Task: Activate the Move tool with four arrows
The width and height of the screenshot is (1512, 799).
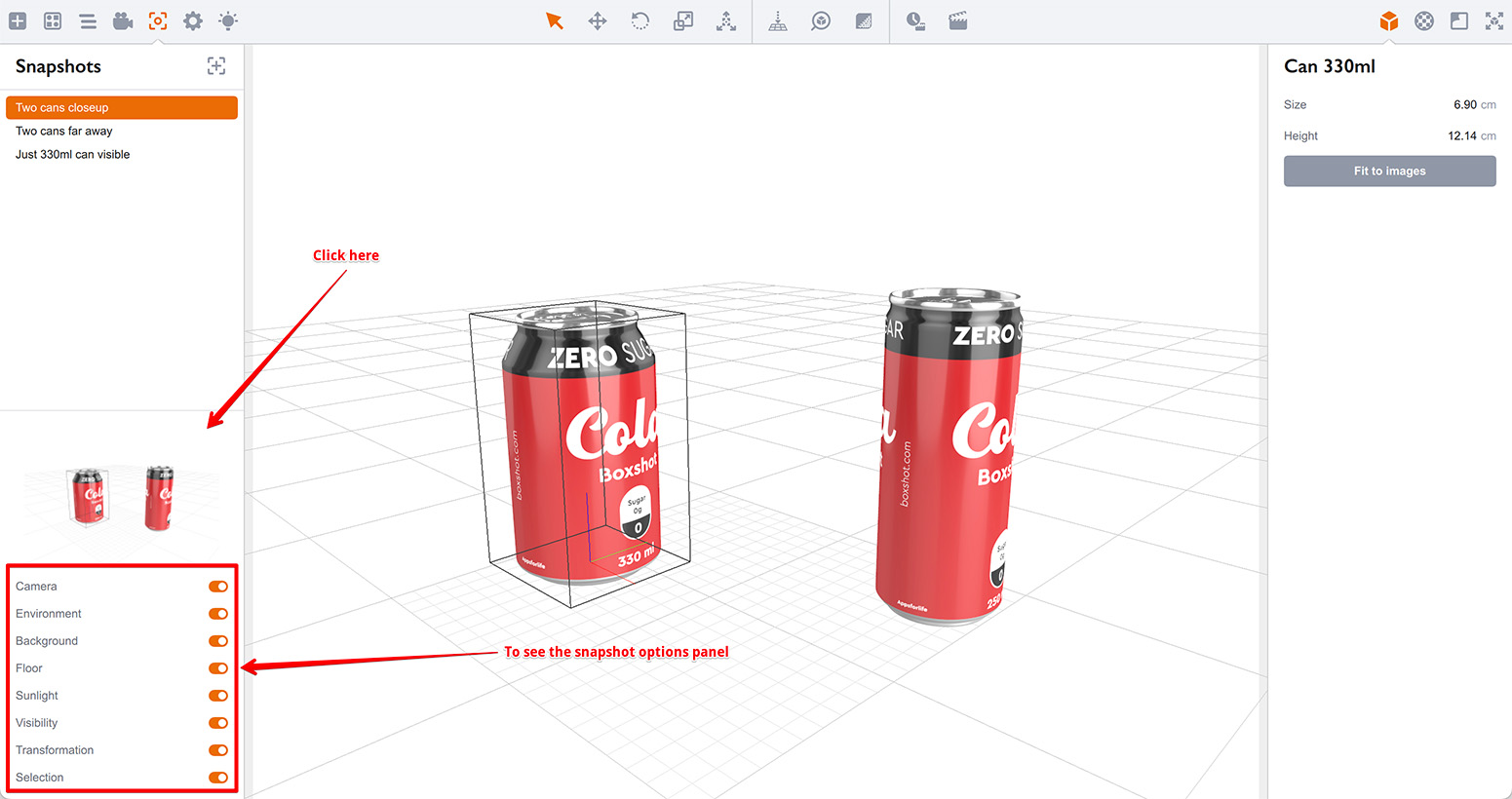Action: click(598, 20)
